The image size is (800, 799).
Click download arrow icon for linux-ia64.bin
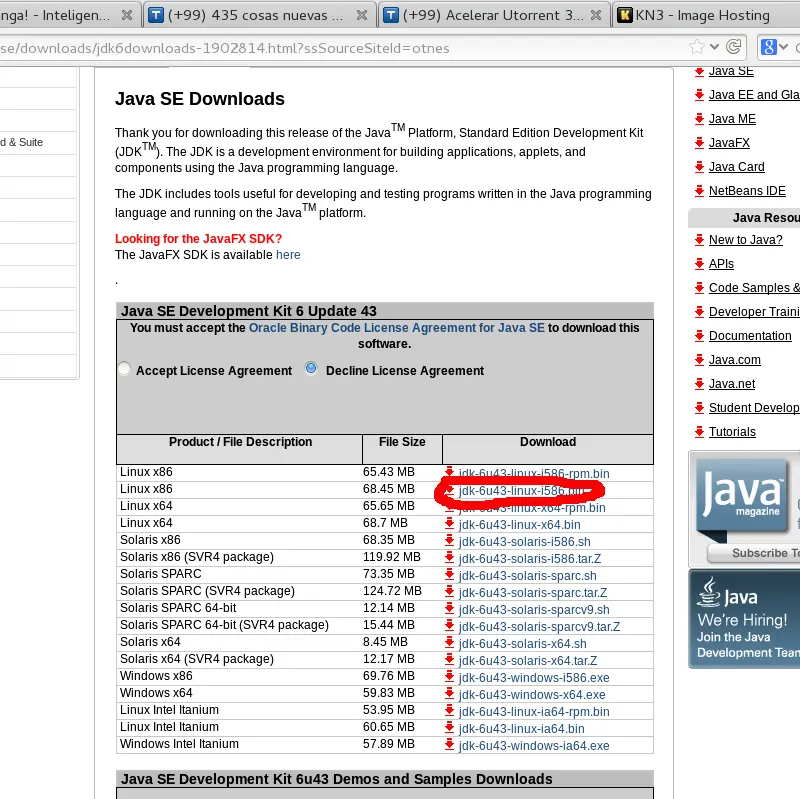click(x=449, y=727)
